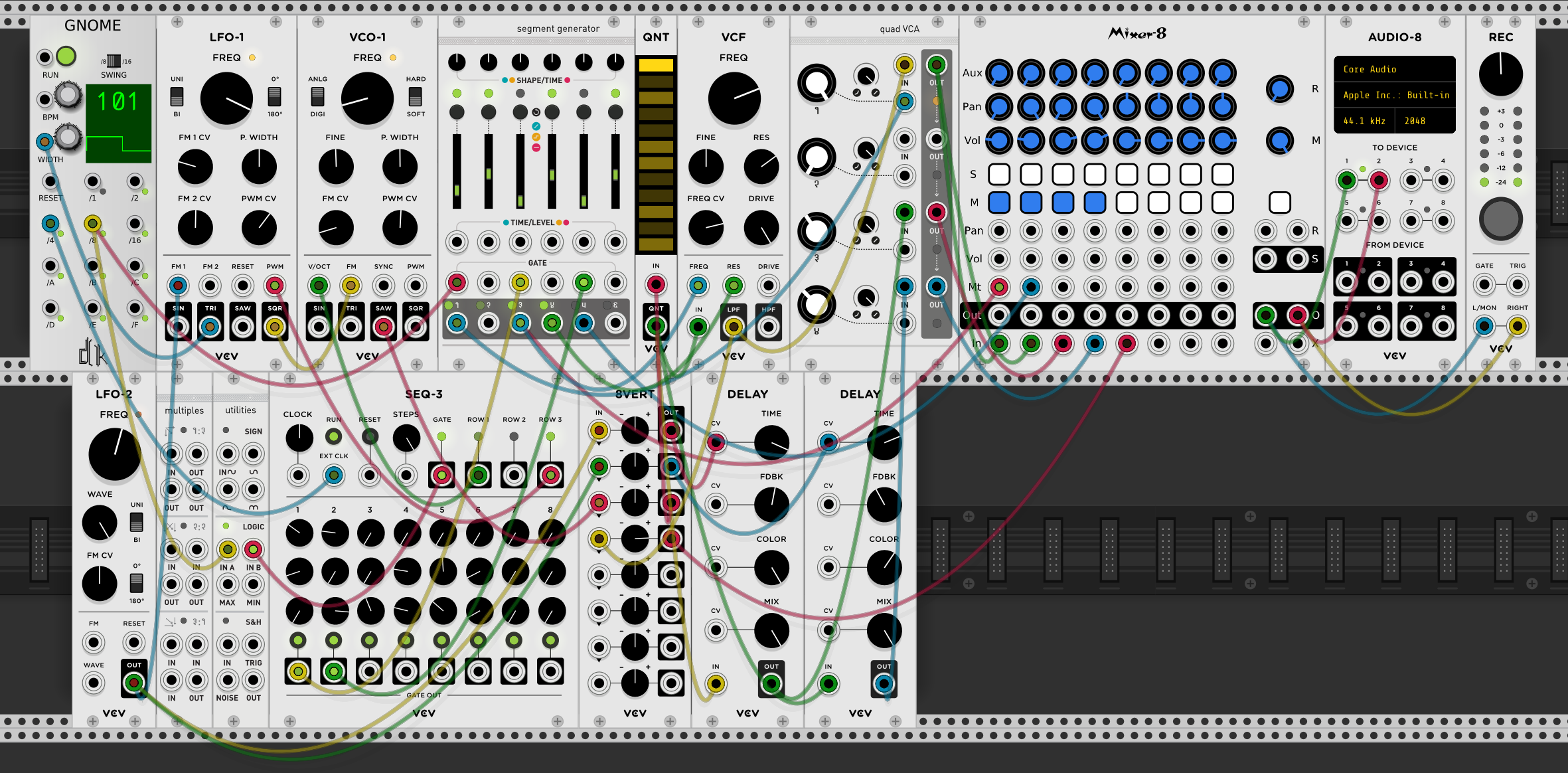Click the SAW output jack on VCO-1
The width and height of the screenshot is (1568, 773).
click(383, 326)
